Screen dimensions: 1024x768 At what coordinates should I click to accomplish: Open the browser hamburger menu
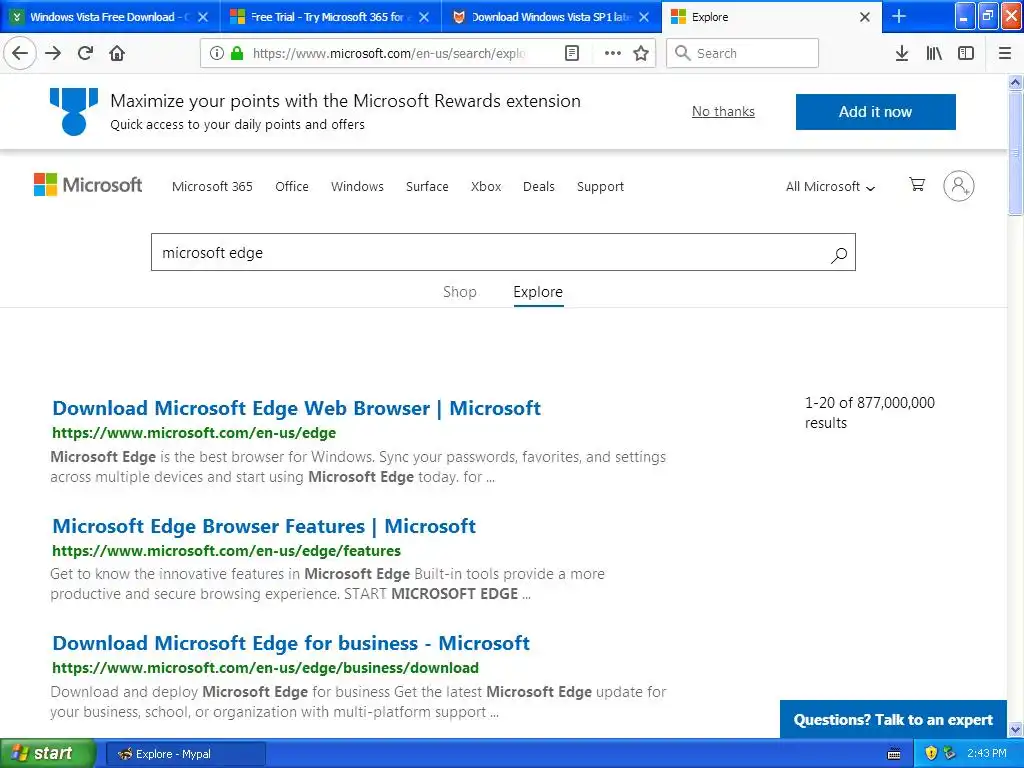click(x=1005, y=54)
